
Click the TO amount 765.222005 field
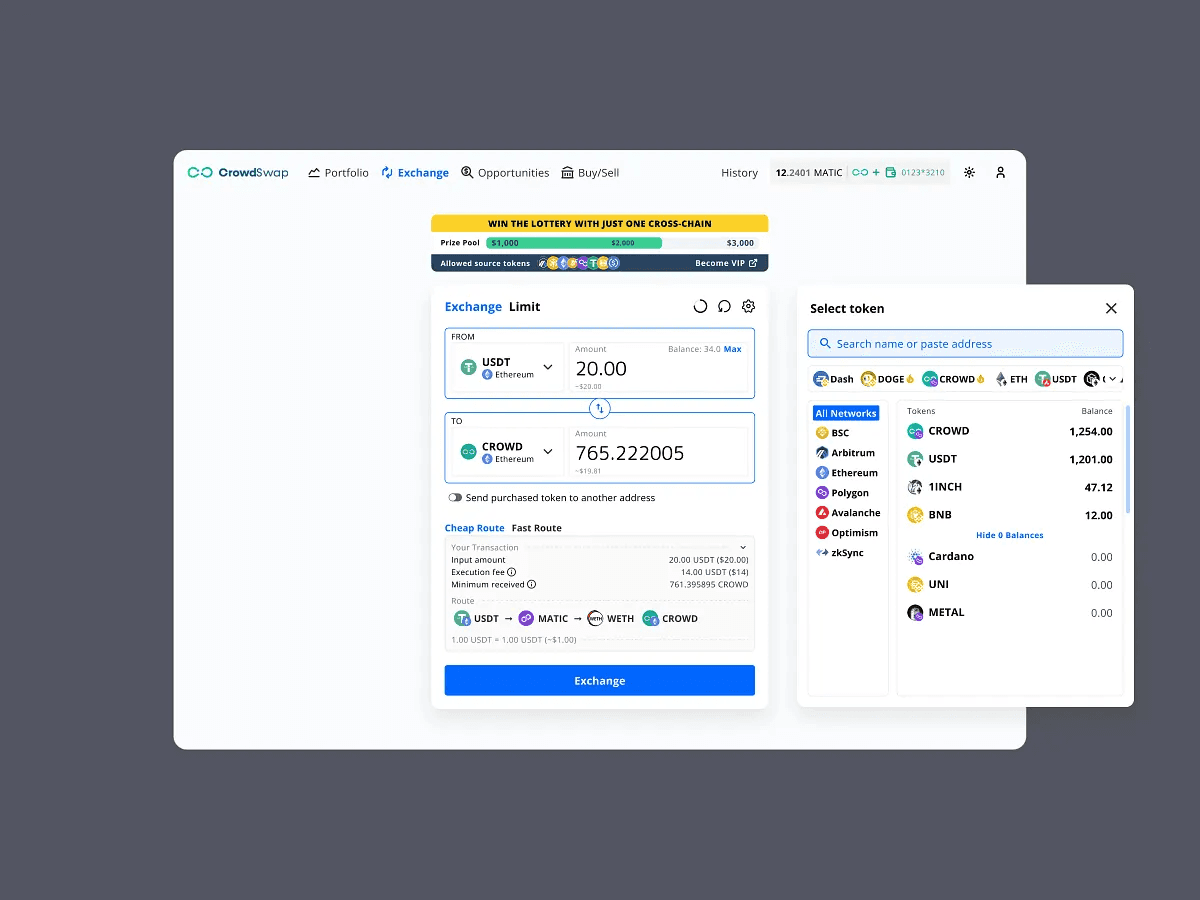pos(659,452)
